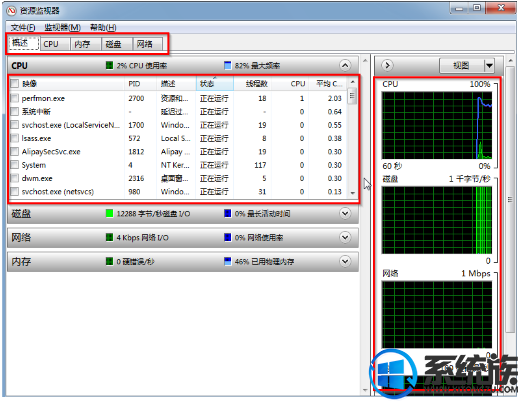Check the perfmon.exe process checkbox
The height and width of the screenshot is (402, 518).
(x=14, y=98)
